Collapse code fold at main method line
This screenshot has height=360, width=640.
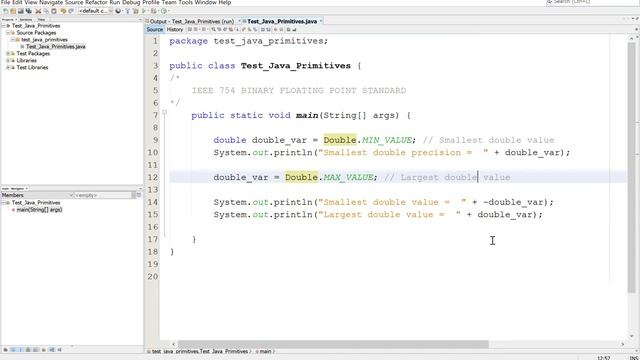pyautogui.click(x=164, y=112)
